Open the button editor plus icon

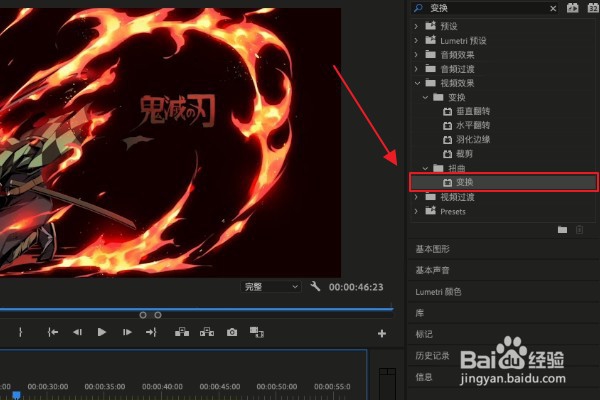click(x=382, y=334)
